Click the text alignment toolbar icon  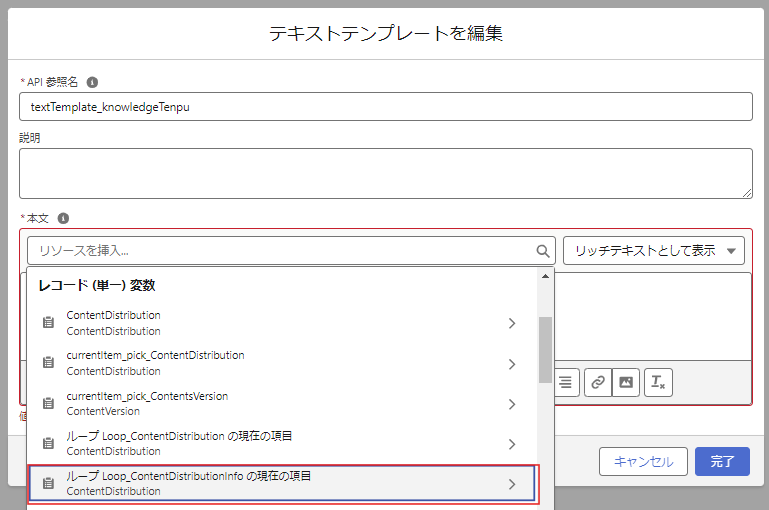pos(565,382)
